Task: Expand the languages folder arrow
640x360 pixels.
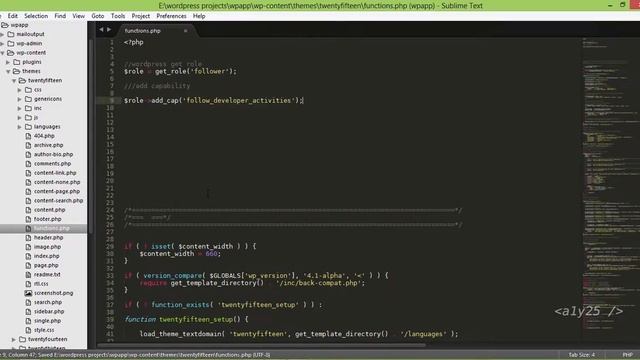Action: click(x=20, y=127)
